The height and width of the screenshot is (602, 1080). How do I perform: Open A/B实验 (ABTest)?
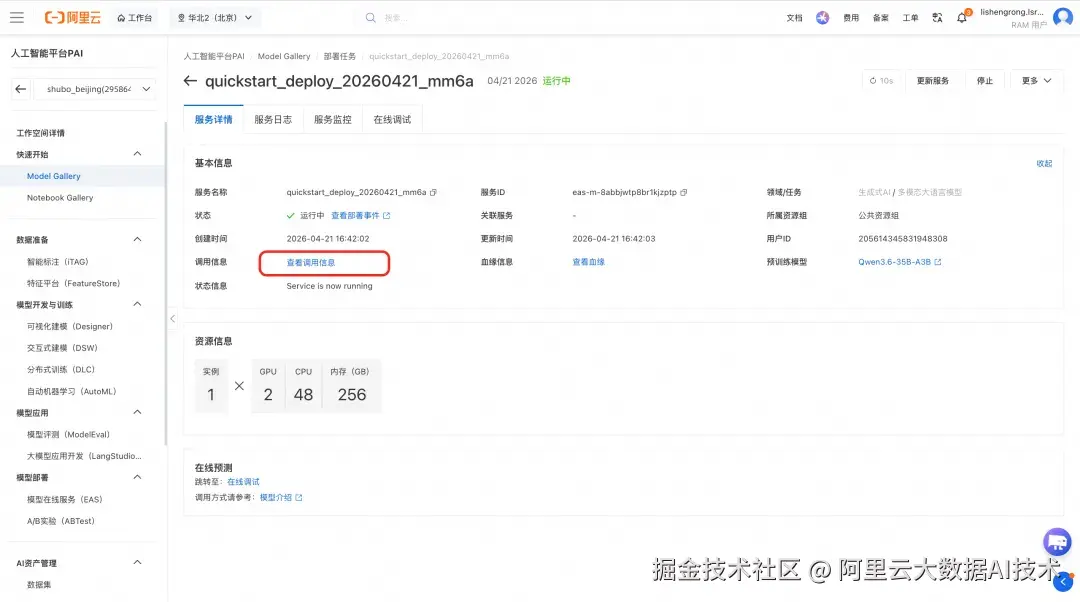click(61, 521)
